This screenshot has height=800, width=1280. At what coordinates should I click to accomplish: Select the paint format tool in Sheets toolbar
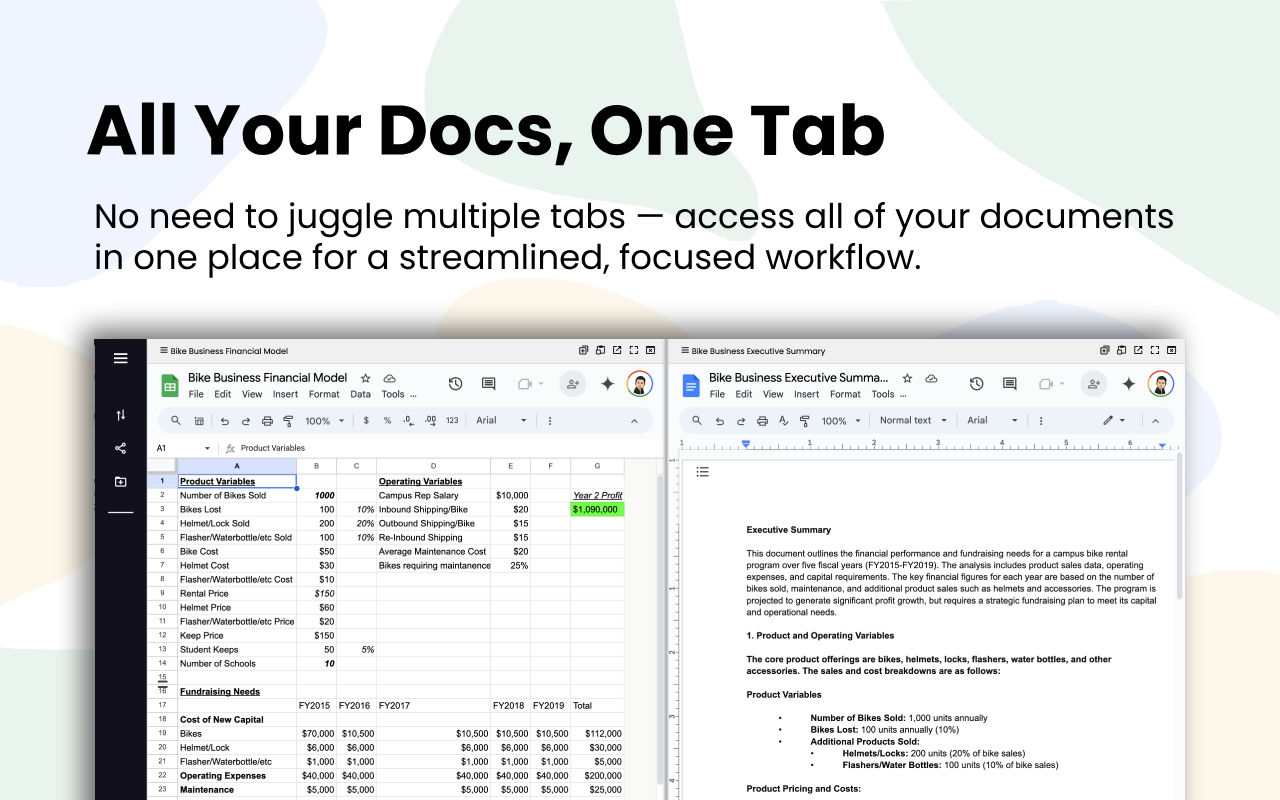[x=288, y=420]
